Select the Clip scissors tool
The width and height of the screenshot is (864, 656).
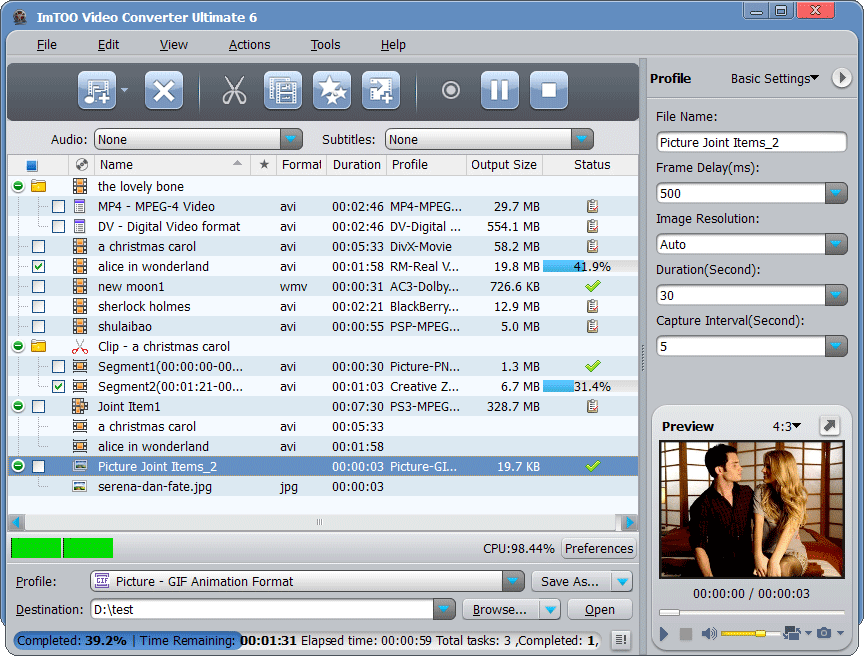pyautogui.click(x=234, y=90)
